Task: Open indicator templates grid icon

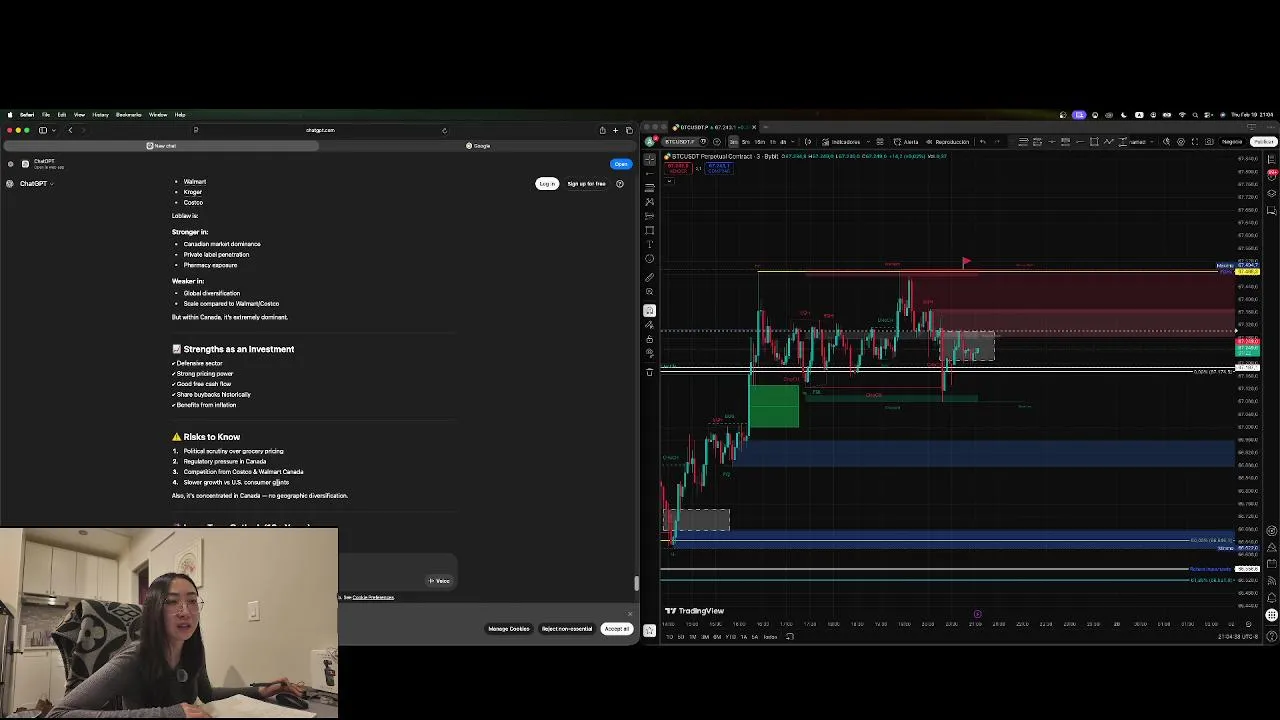Action: (880, 142)
